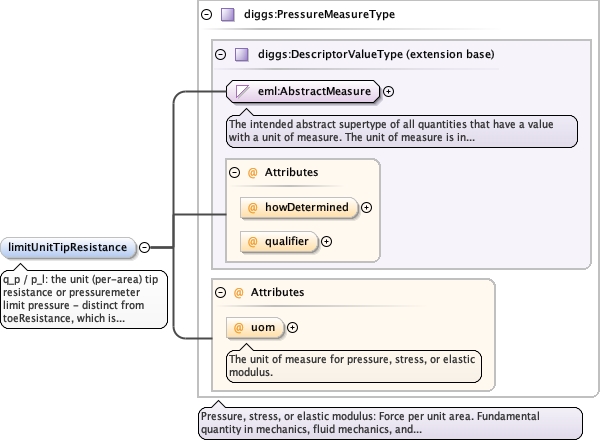Select the eml:AbstractMeasure node

pos(303,92)
